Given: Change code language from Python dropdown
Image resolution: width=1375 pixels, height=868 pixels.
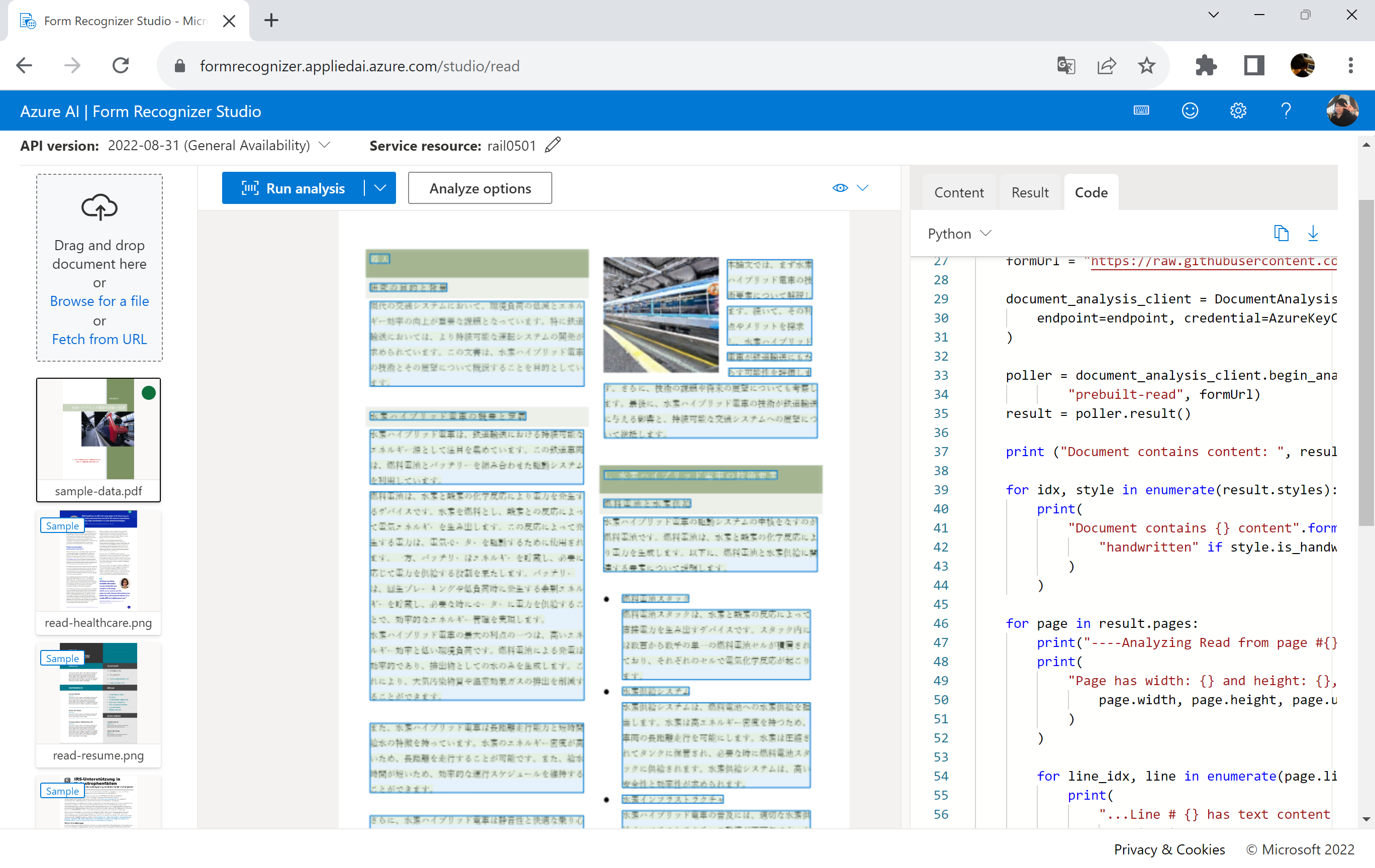Looking at the screenshot, I should tap(958, 234).
